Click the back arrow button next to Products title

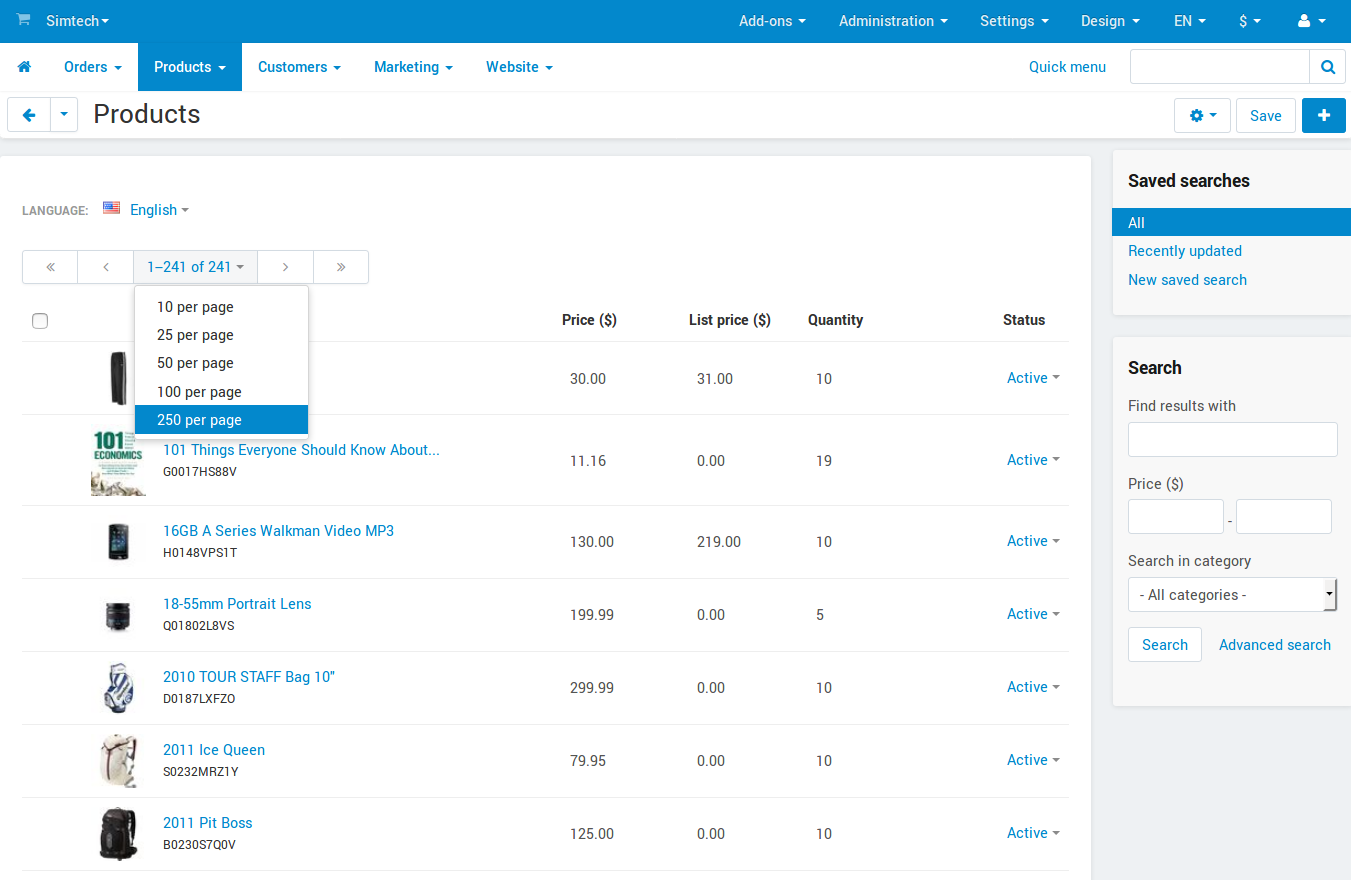coord(29,115)
